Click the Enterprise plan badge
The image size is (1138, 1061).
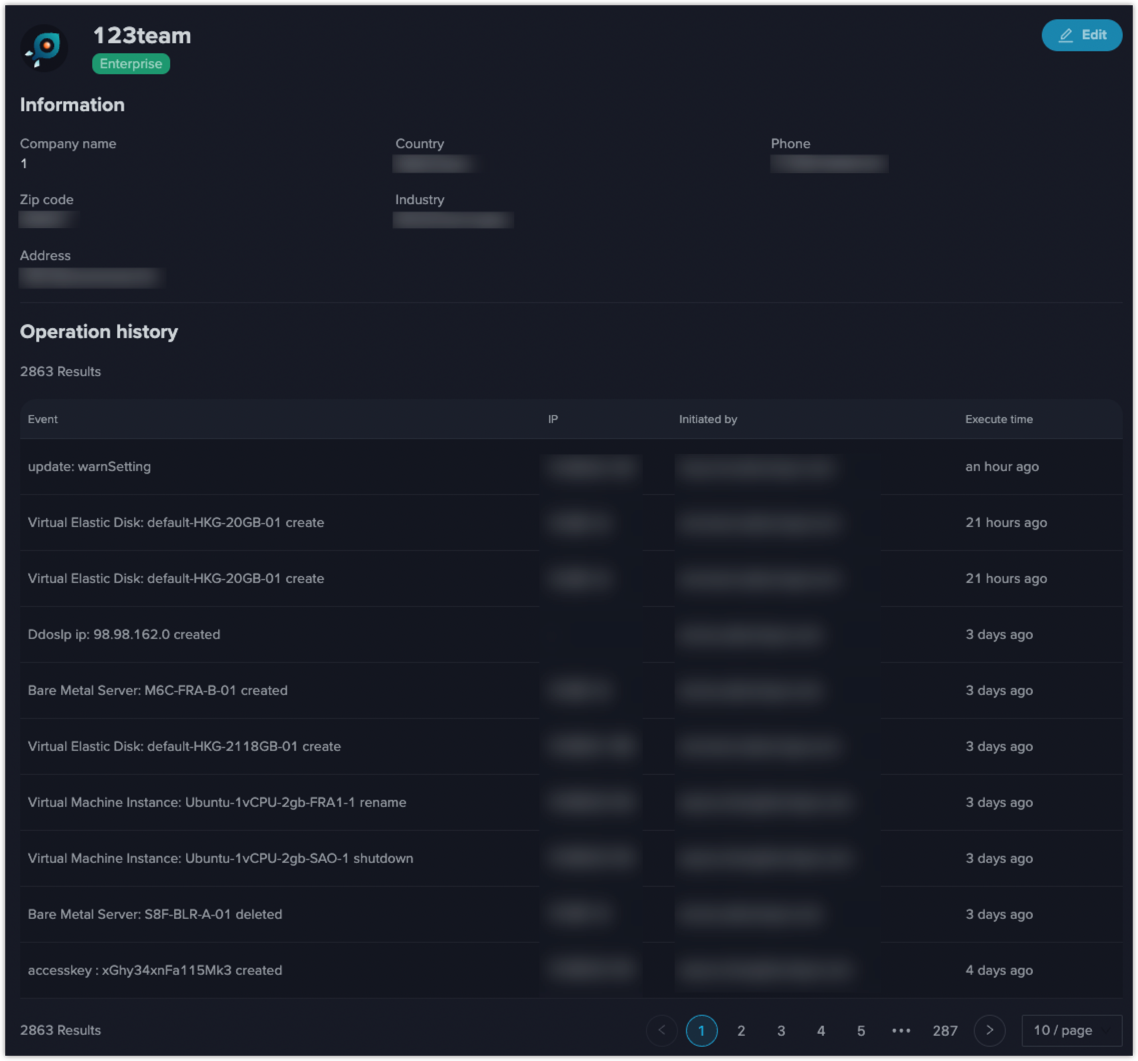click(x=131, y=64)
